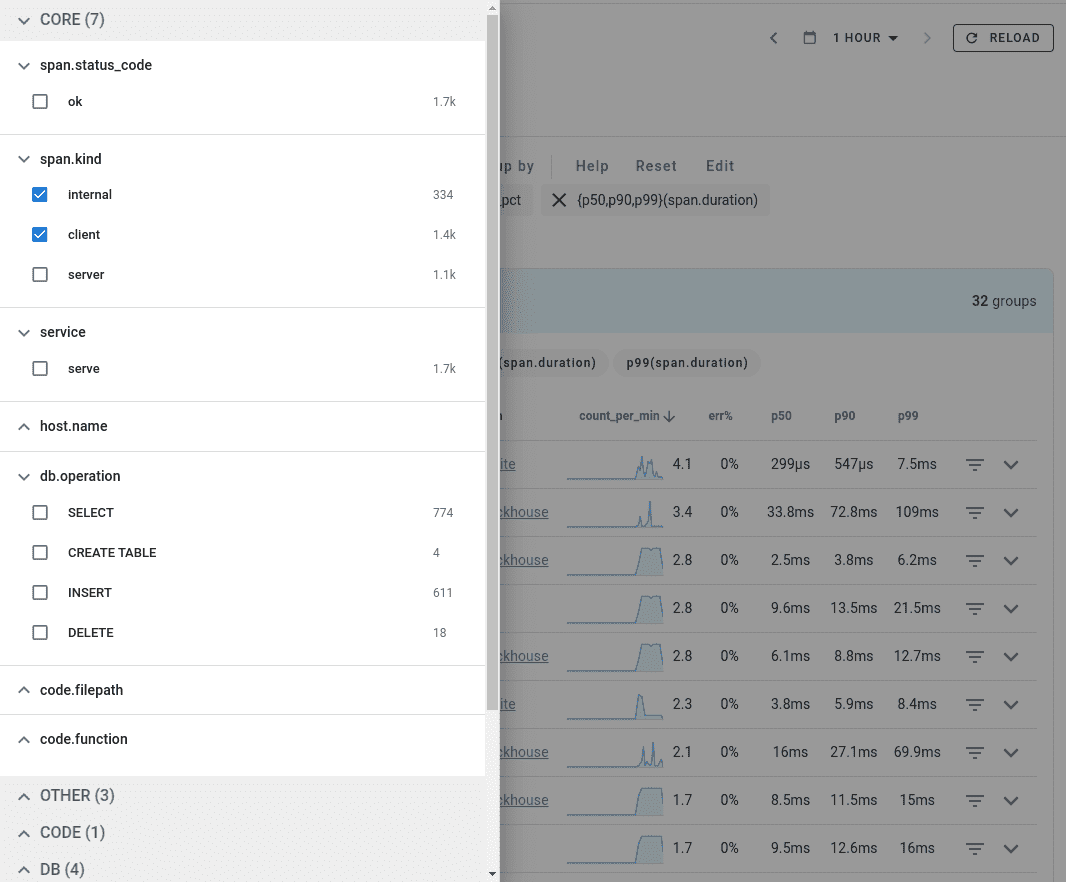Check the INSERT db operation
1066x882 pixels.
coord(40,593)
